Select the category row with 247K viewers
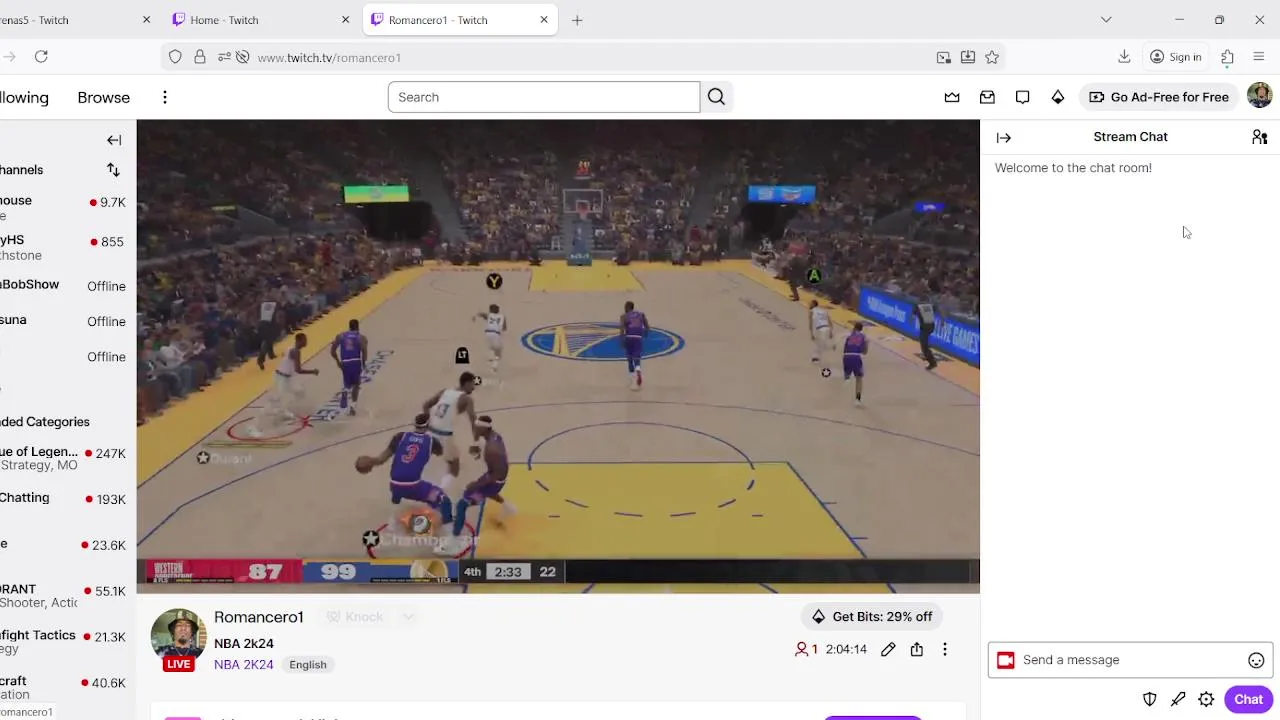 point(68,458)
